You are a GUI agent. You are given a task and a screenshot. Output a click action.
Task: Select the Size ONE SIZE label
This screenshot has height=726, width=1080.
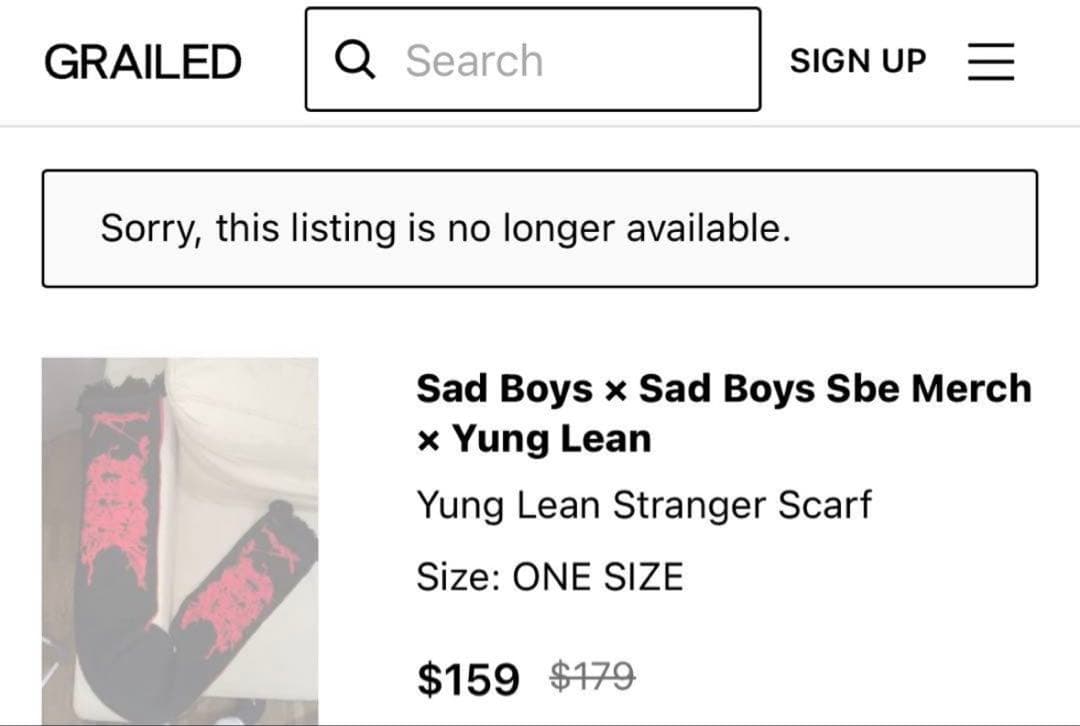click(x=548, y=575)
